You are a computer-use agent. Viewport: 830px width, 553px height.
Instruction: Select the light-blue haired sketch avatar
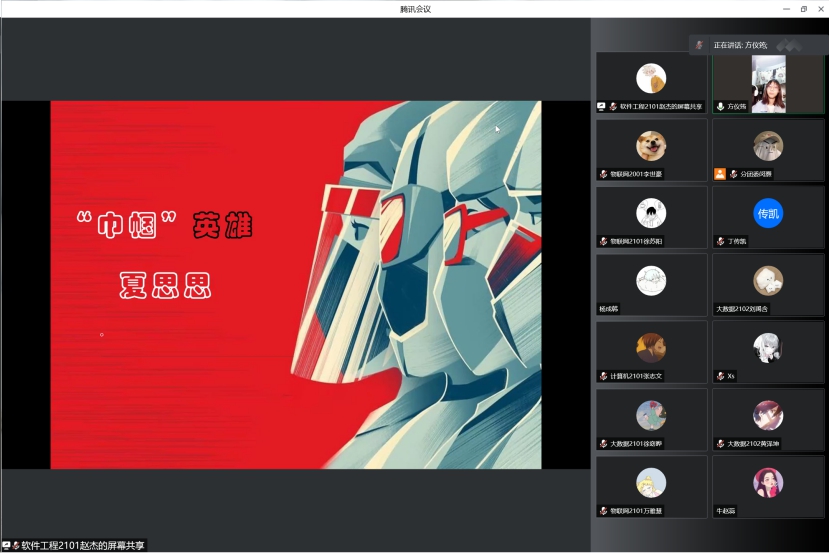click(651, 280)
